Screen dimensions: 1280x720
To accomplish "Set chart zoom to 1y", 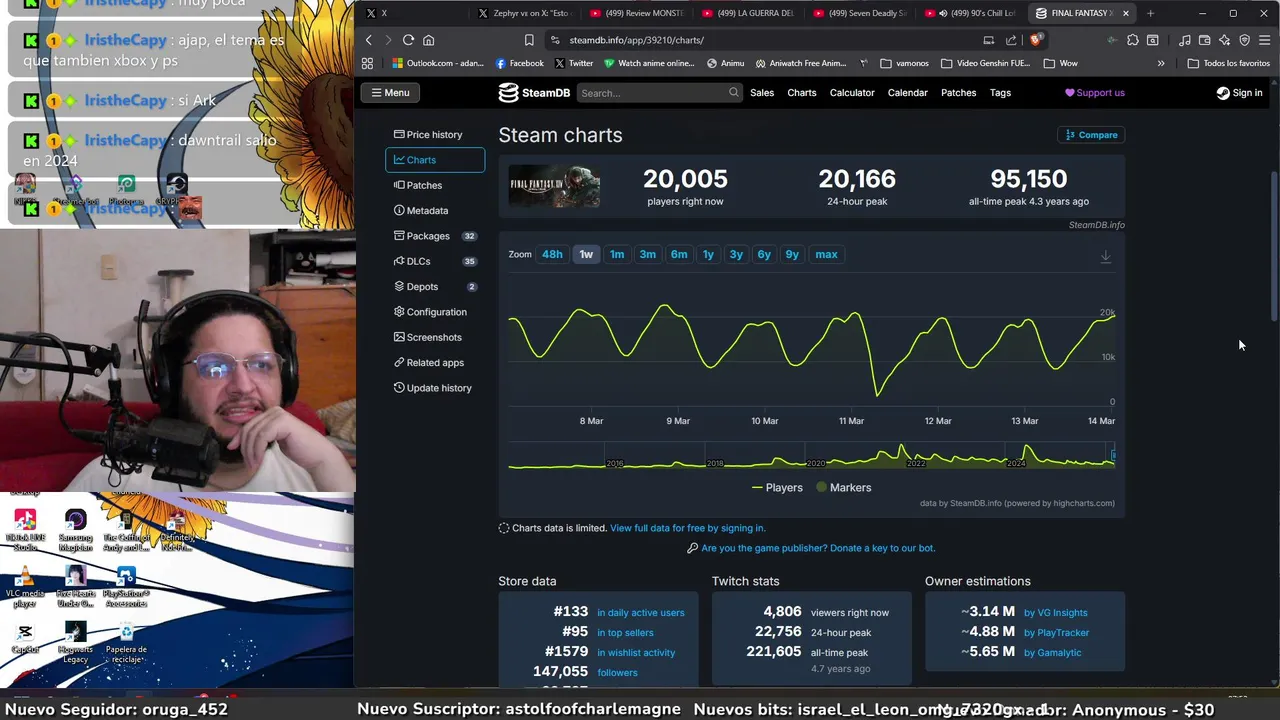I will [708, 254].
